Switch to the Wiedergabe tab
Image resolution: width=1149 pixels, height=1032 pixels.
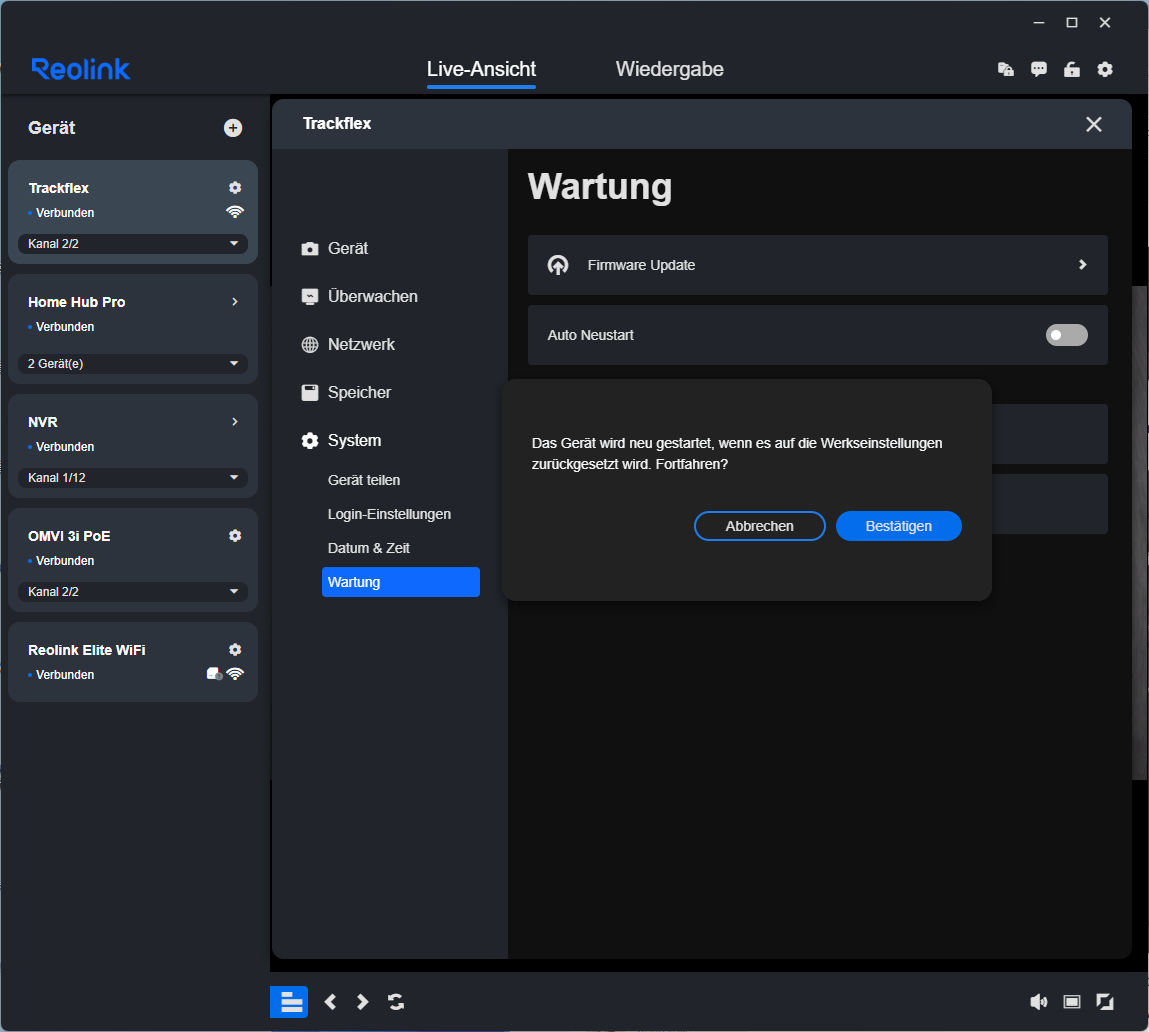[x=669, y=69]
